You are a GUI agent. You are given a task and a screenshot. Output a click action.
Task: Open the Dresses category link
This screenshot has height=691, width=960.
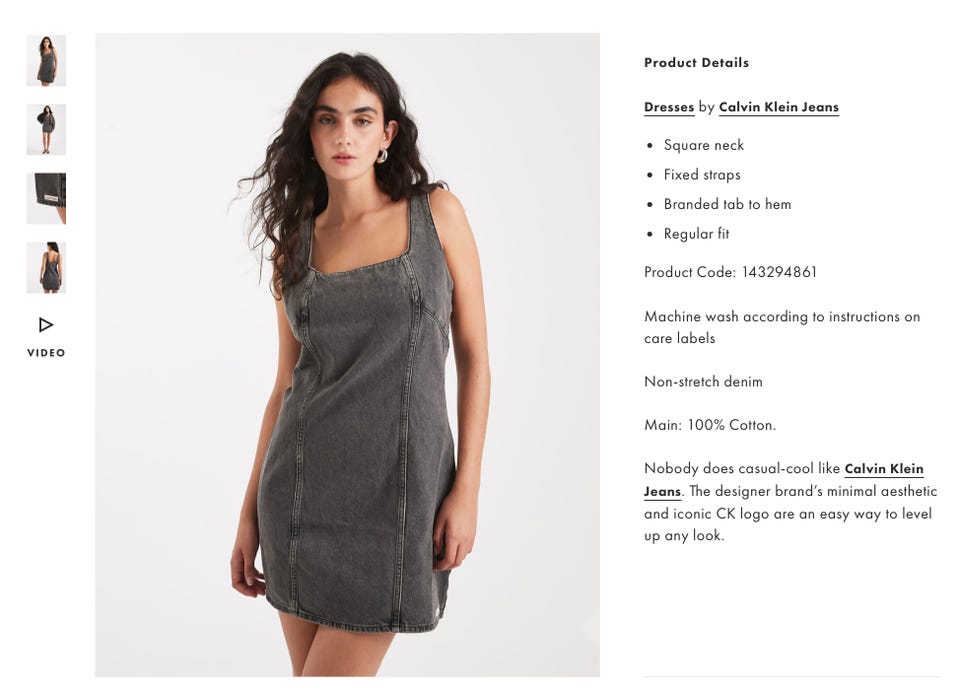669,107
